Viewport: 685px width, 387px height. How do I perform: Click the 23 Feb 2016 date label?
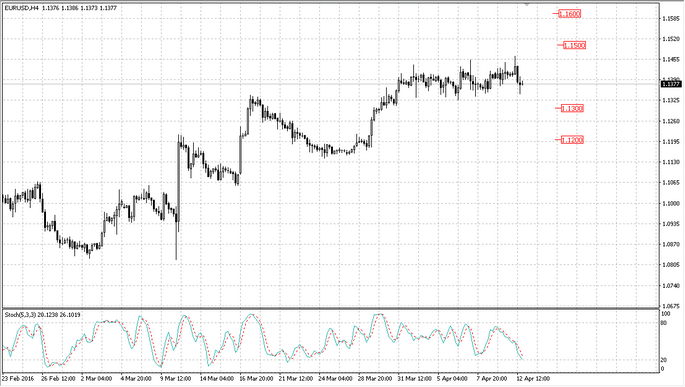point(18,379)
